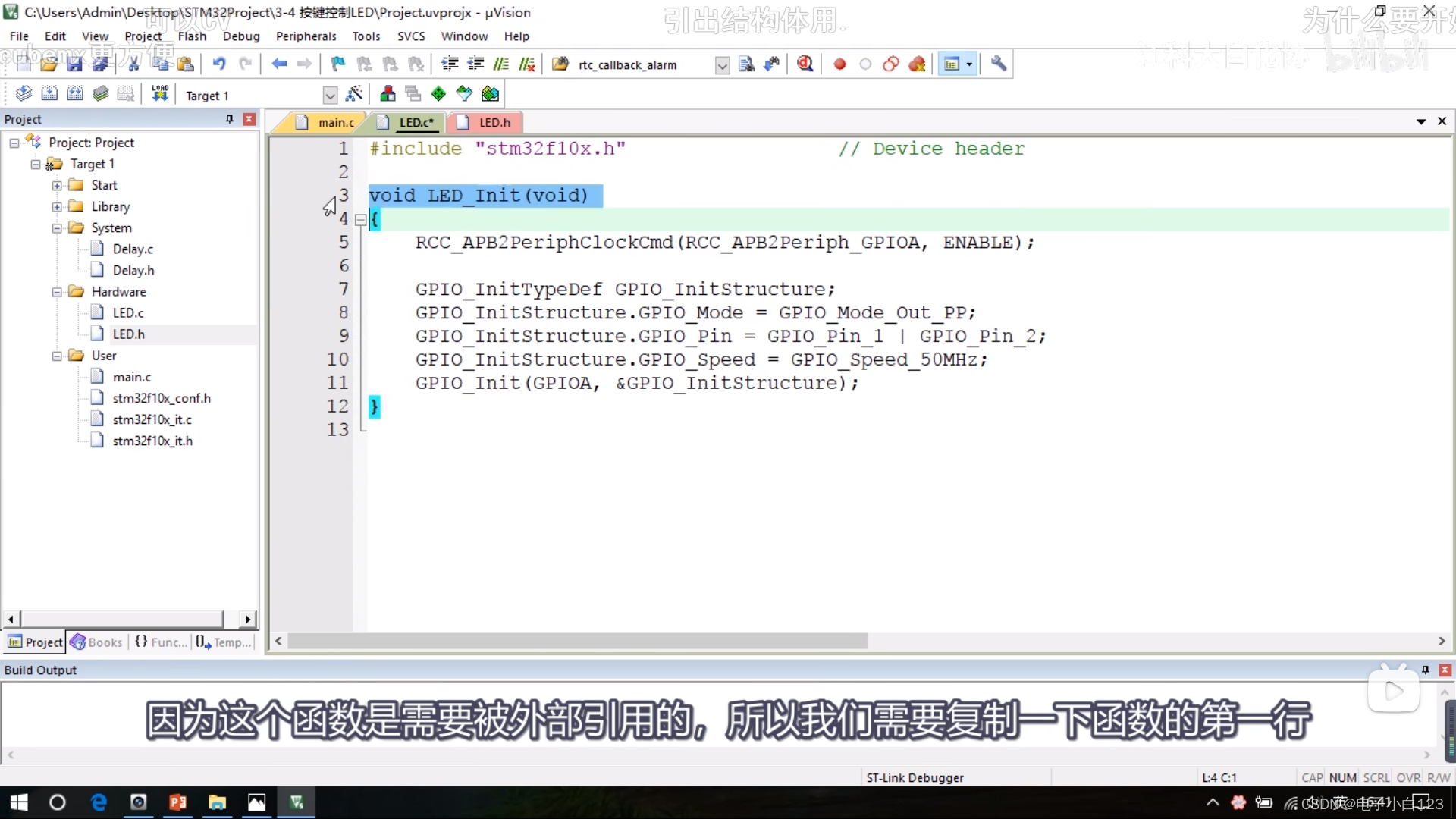Open the Peripherals menu
The height and width of the screenshot is (819, 1456).
(x=306, y=36)
